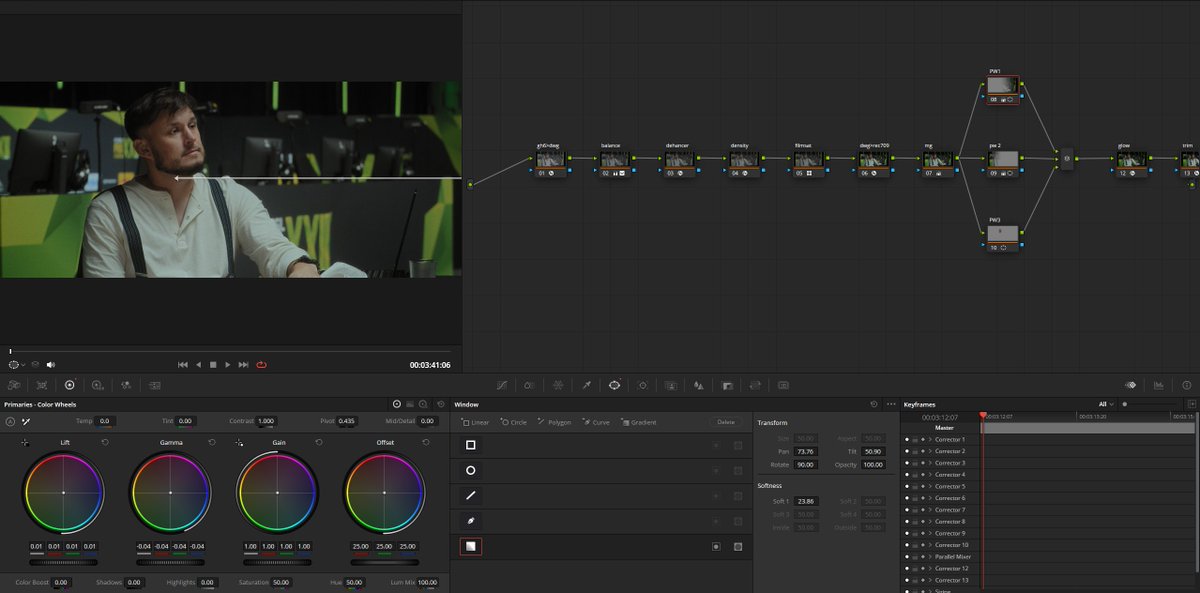Select node 03 dehancer

point(680,161)
